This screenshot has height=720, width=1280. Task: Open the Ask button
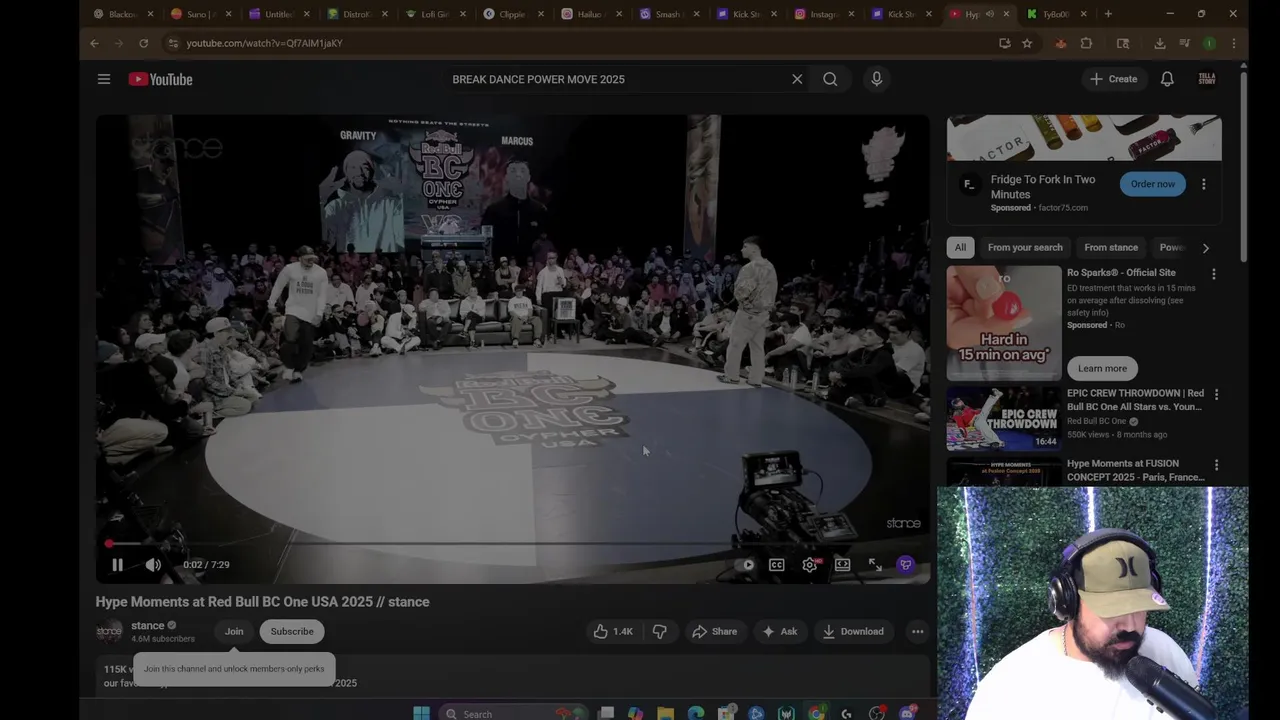click(x=779, y=631)
